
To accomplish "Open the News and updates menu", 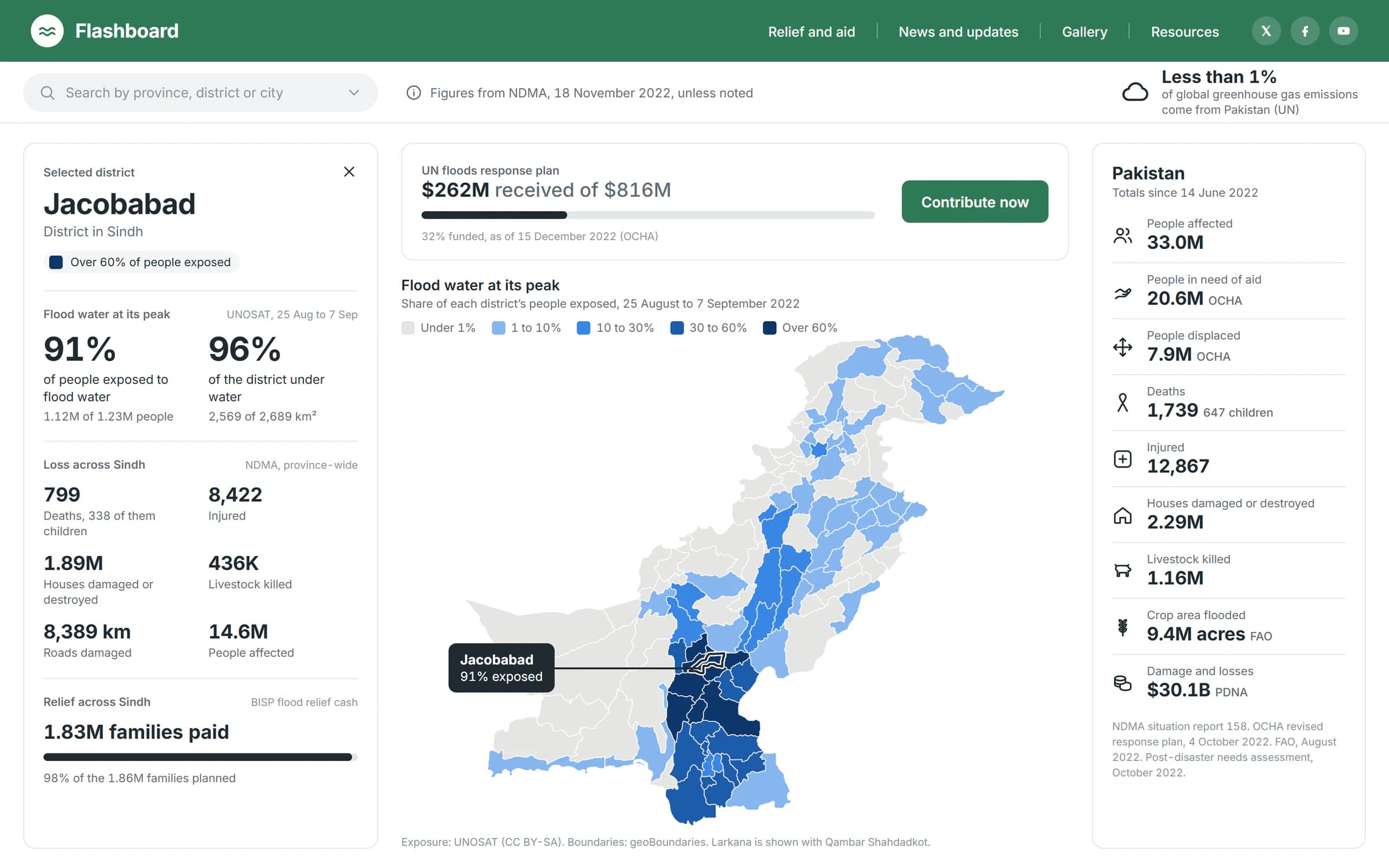I will coord(958,31).
